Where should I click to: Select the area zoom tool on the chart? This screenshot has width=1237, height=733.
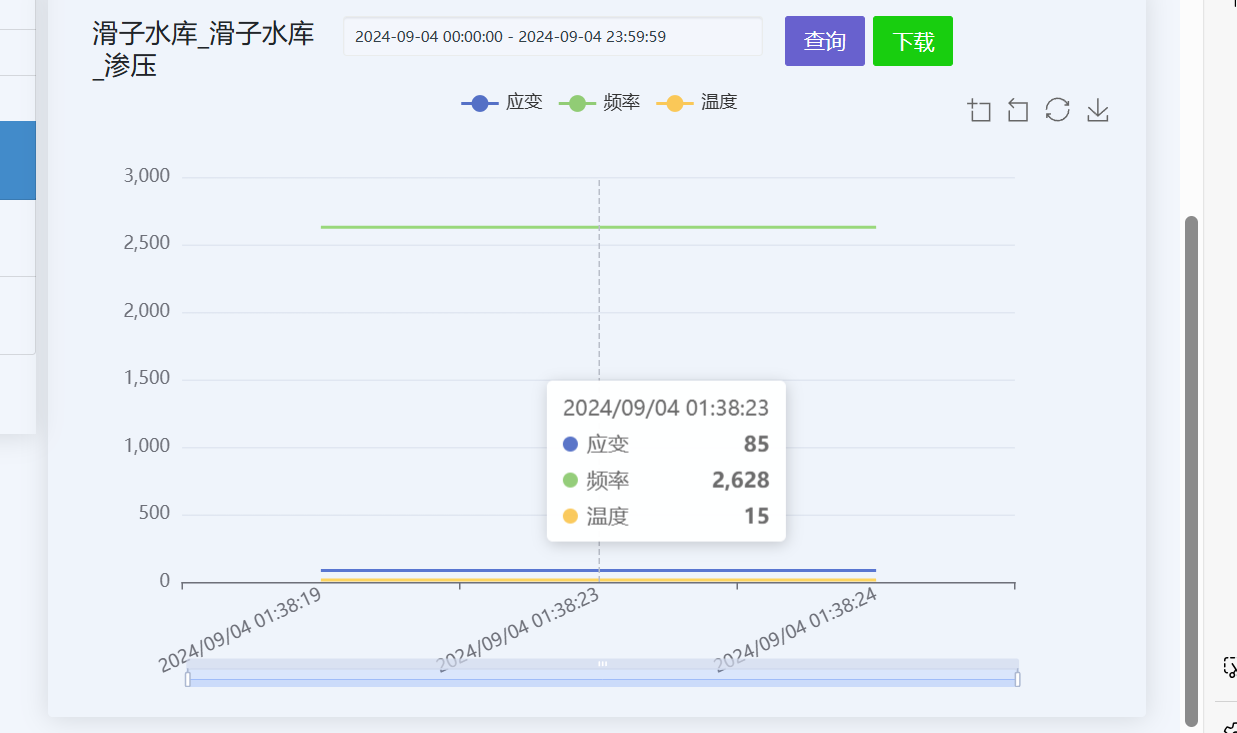pos(979,110)
